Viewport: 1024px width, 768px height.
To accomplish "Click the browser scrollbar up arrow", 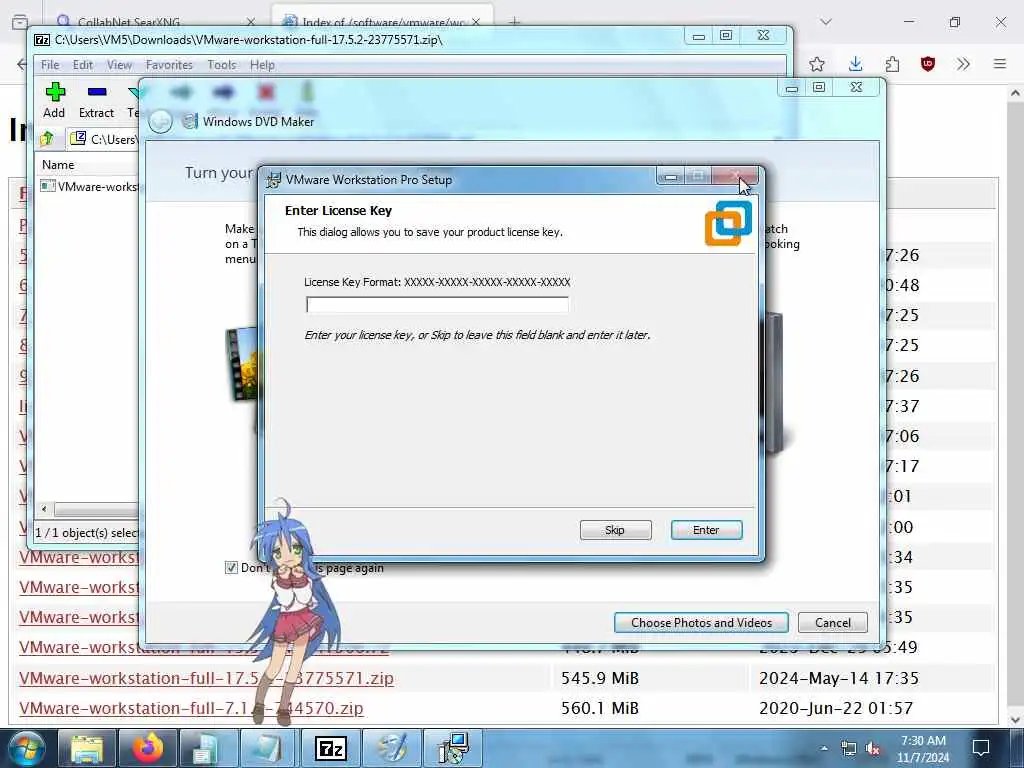I will [1015, 94].
